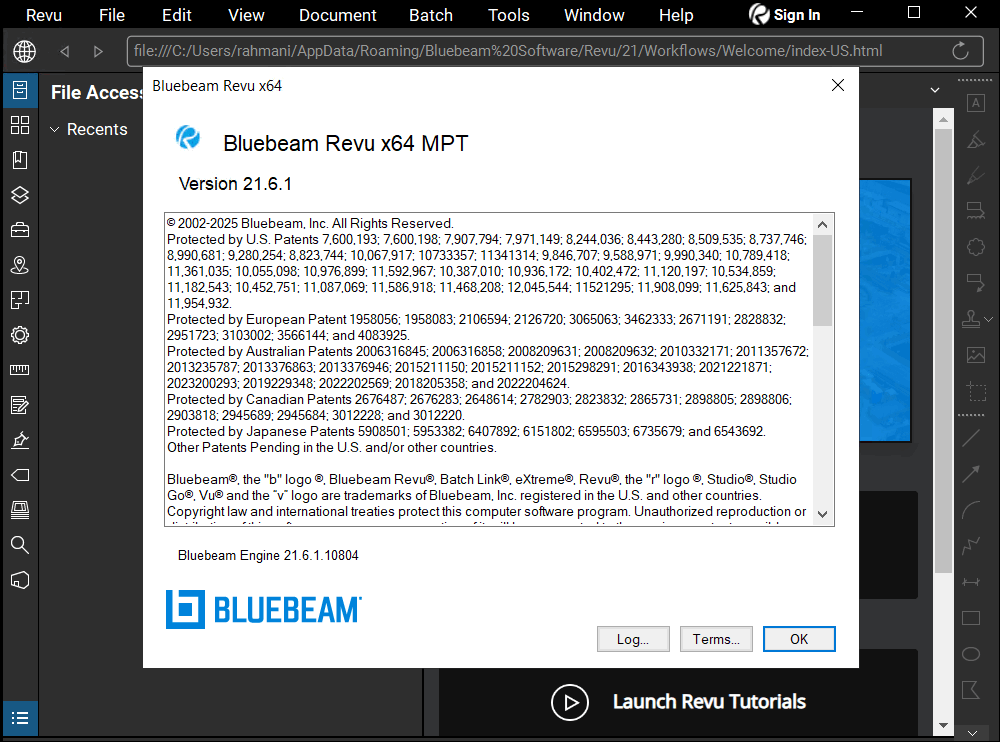1000x742 pixels.
Task: Expand more tools chevron at toolbar bottom
Action: click(972, 733)
